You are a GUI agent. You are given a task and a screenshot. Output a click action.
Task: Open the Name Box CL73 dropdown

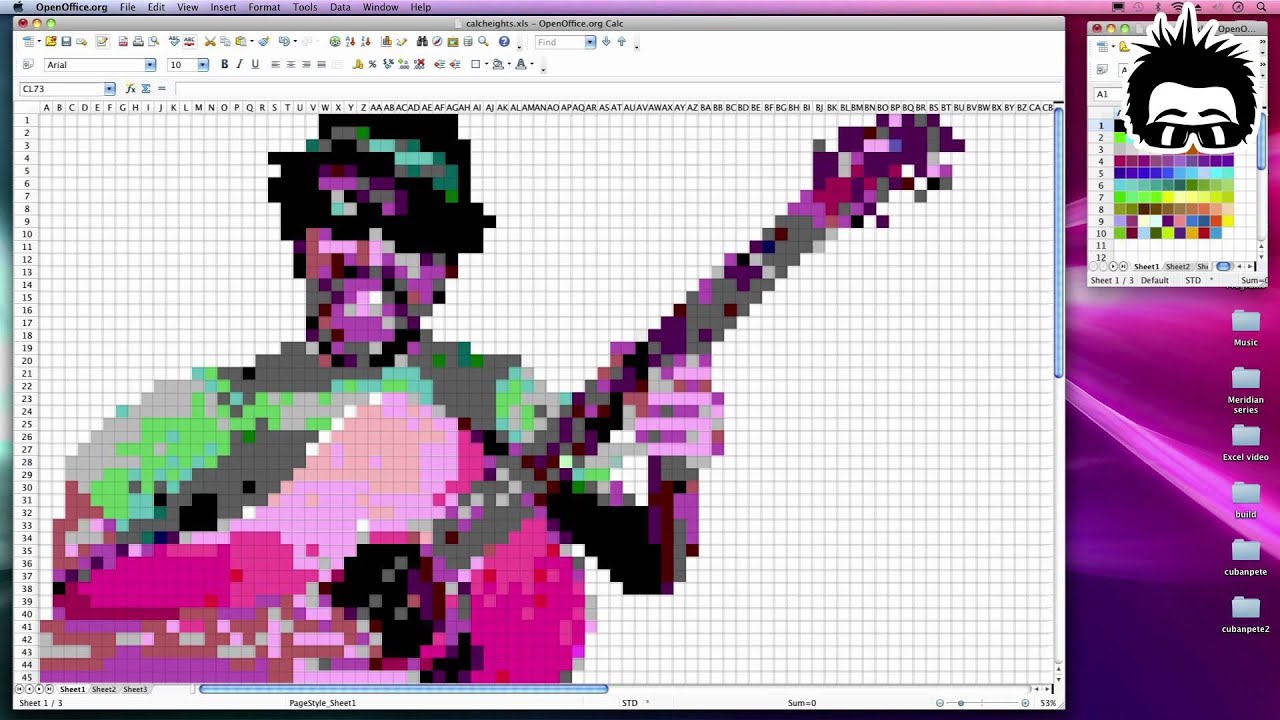click(x=109, y=89)
